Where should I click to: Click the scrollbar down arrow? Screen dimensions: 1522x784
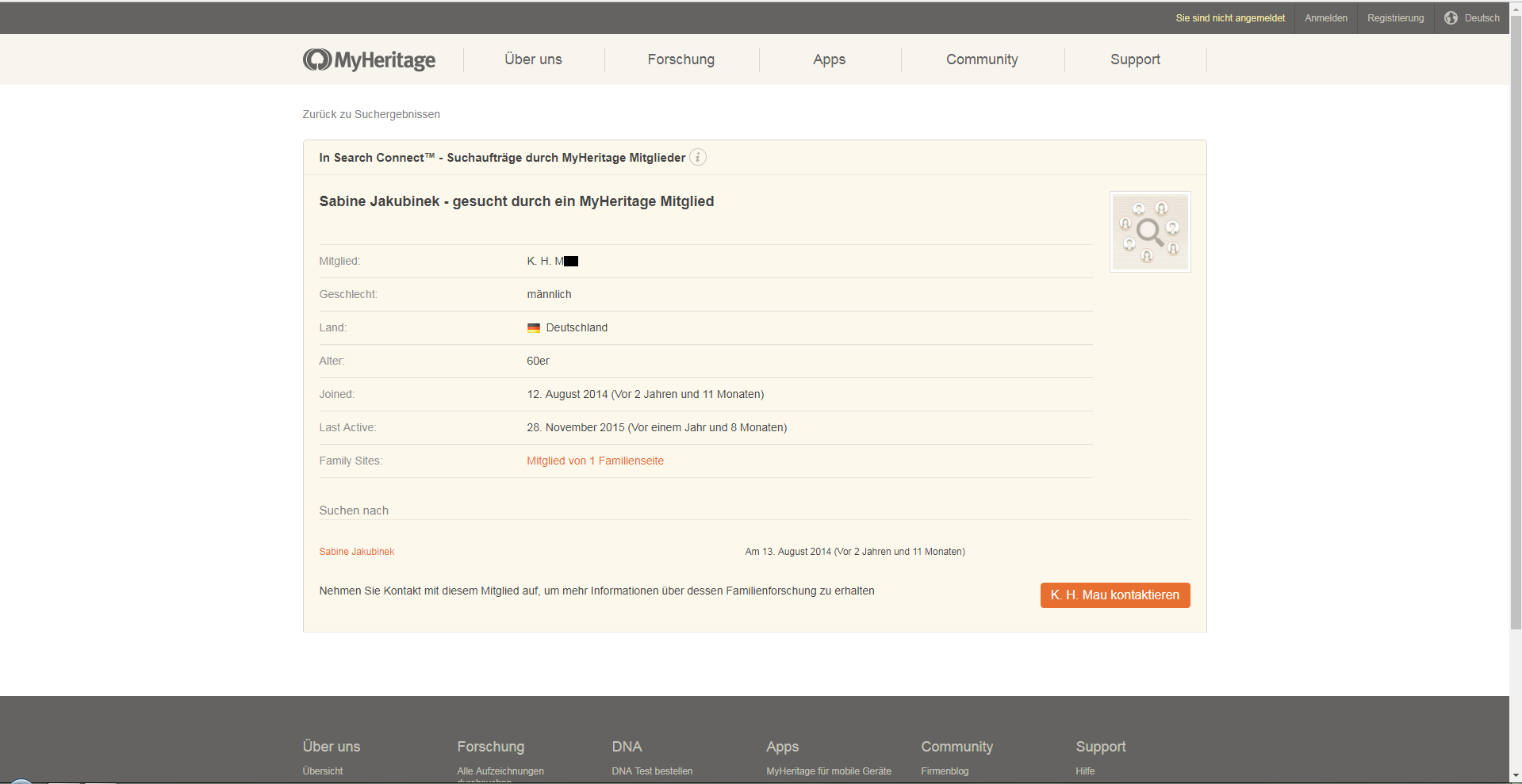pos(1516,776)
